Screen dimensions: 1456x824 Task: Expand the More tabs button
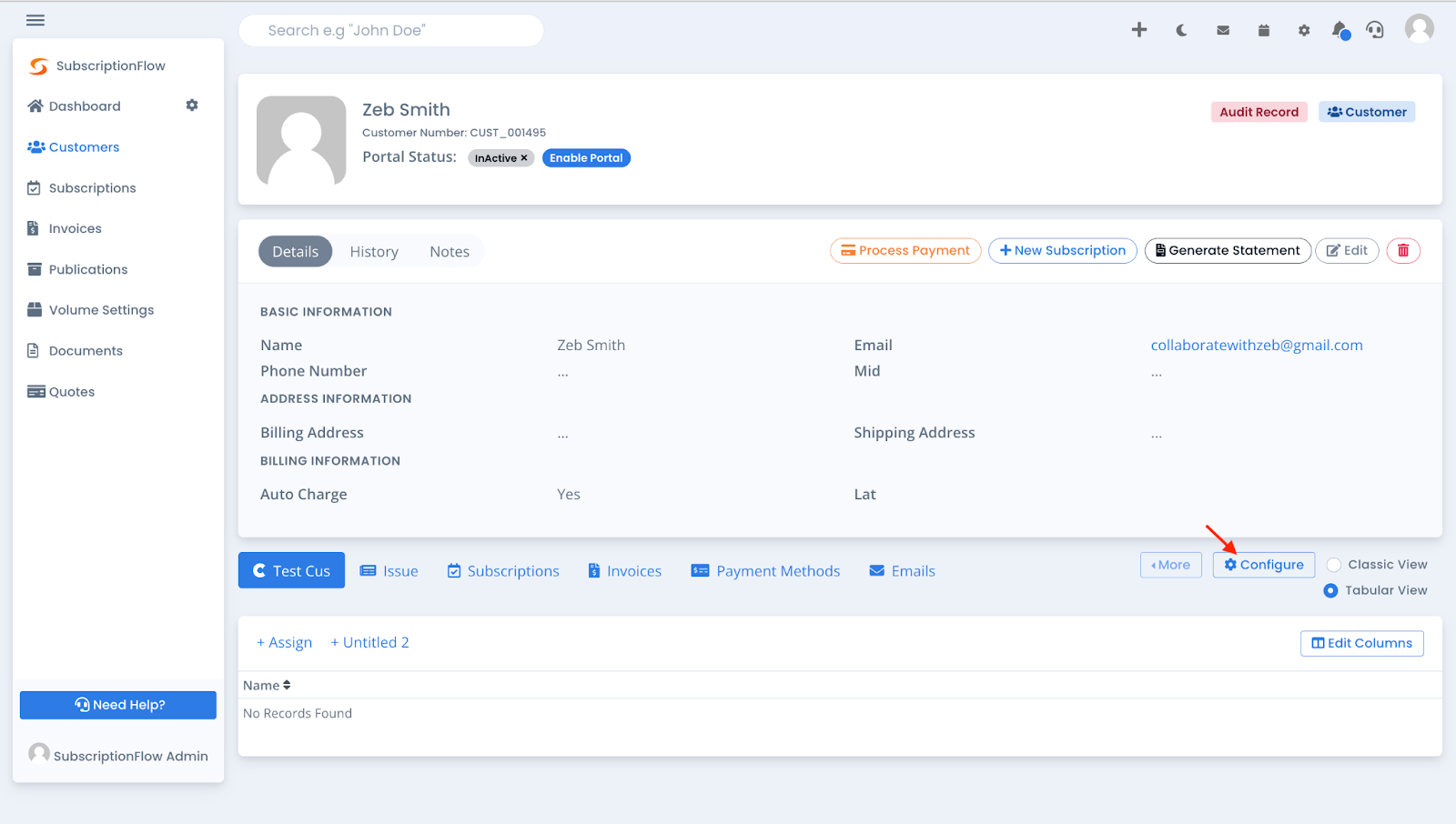click(x=1171, y=565)
